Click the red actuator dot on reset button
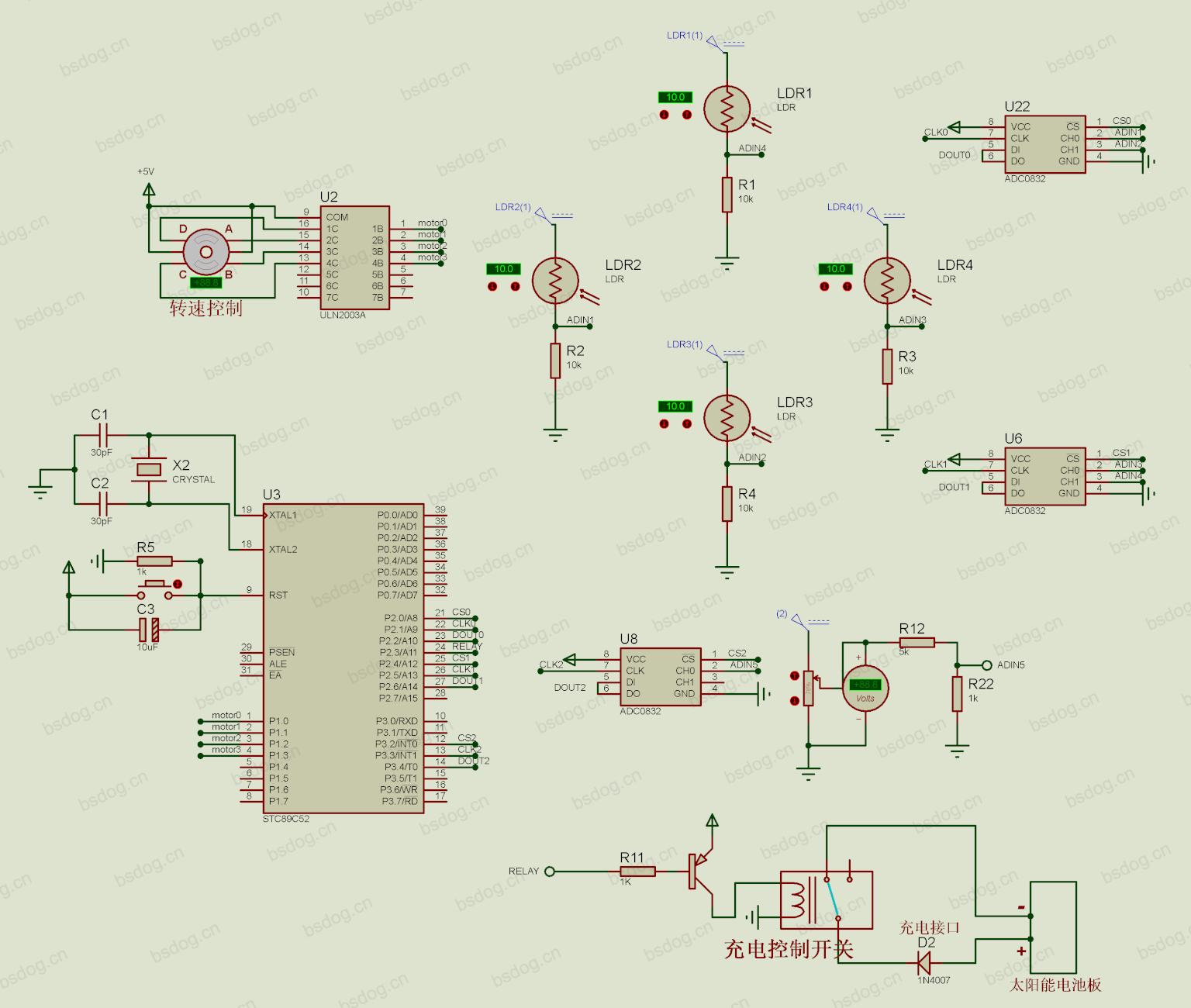Screen dimensions: 1191x1008 pos(178,584)
